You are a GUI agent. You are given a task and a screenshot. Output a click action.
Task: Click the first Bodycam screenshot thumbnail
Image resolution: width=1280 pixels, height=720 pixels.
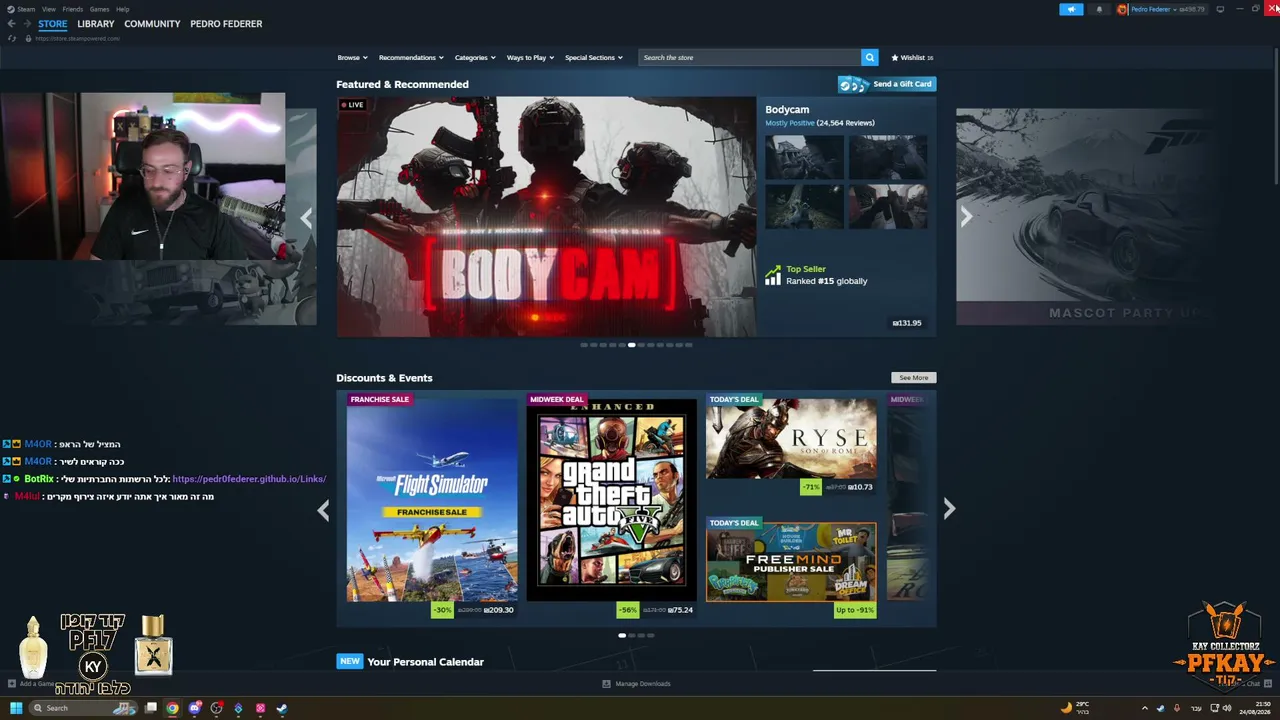point(804,157)
